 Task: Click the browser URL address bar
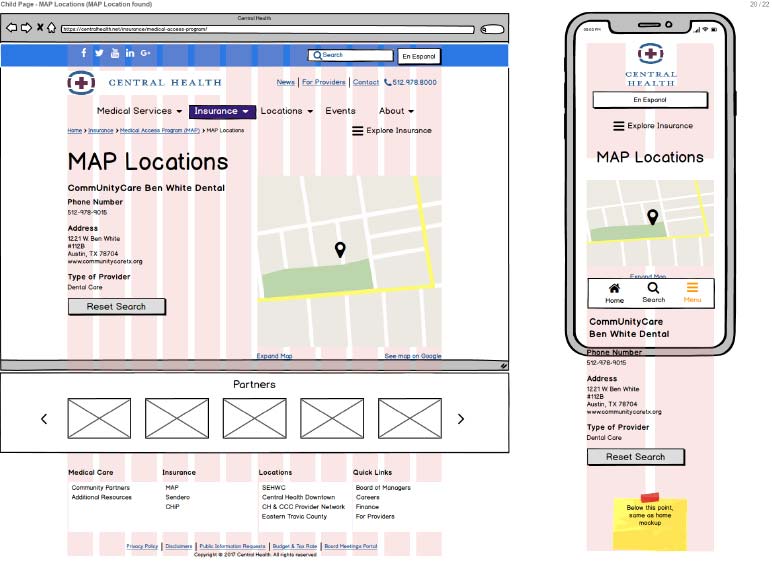pos(268,30)
